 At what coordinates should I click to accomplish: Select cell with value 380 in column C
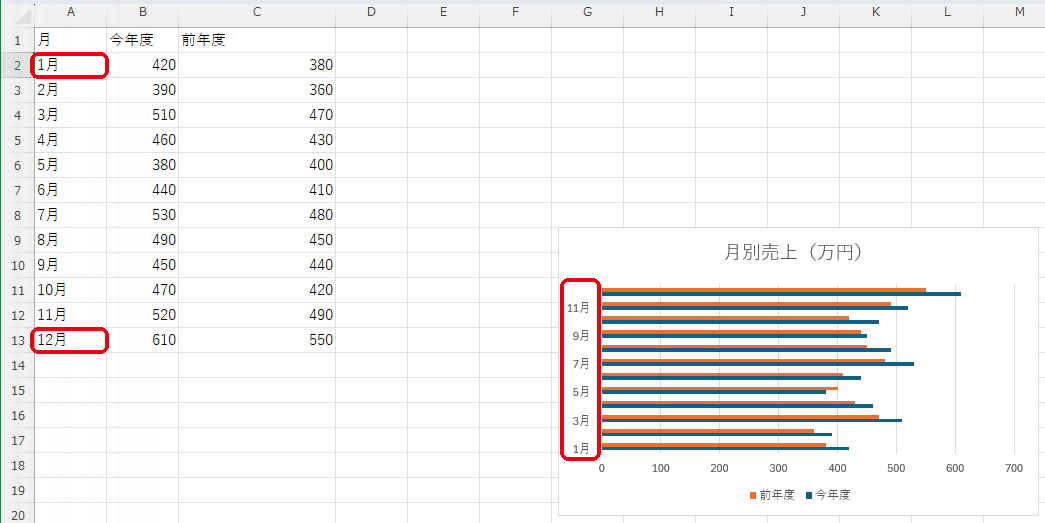(257, 65)
